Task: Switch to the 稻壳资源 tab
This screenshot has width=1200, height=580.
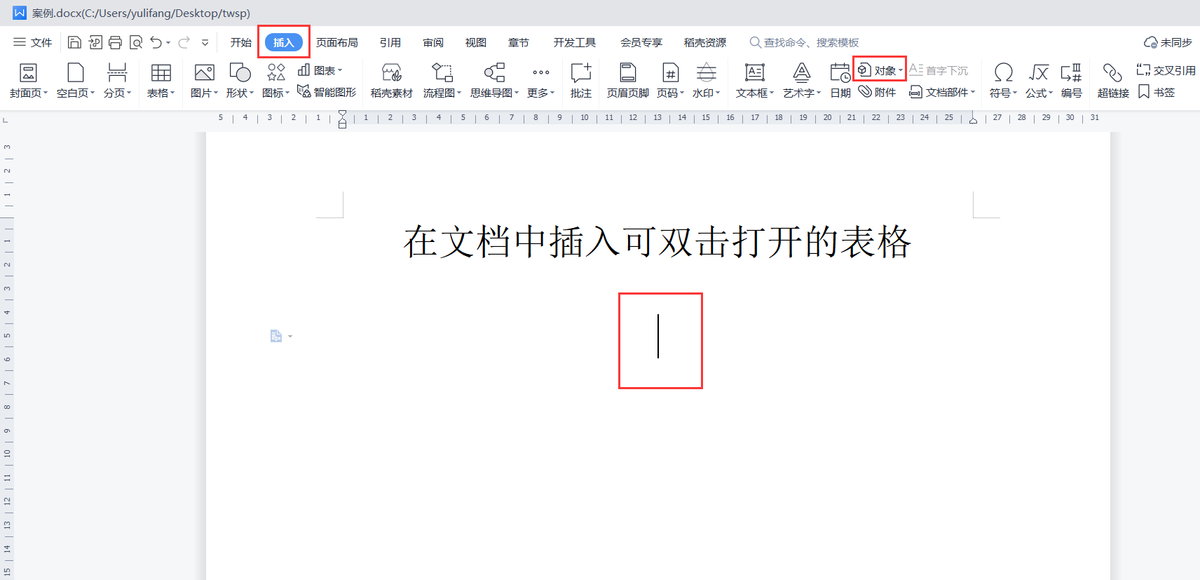Action: click(705, 42)
